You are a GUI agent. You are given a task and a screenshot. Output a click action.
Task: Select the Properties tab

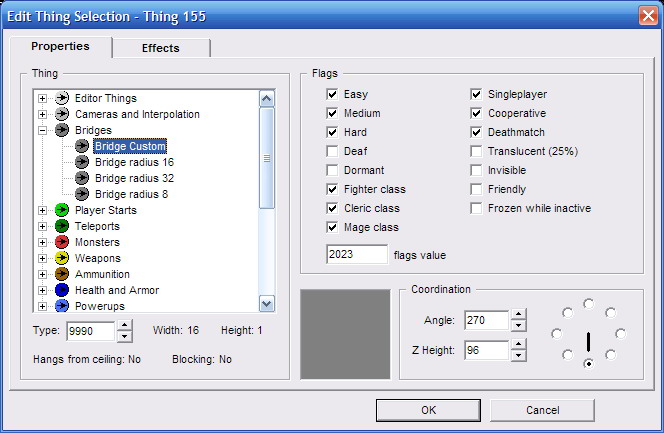pos(60,46)
